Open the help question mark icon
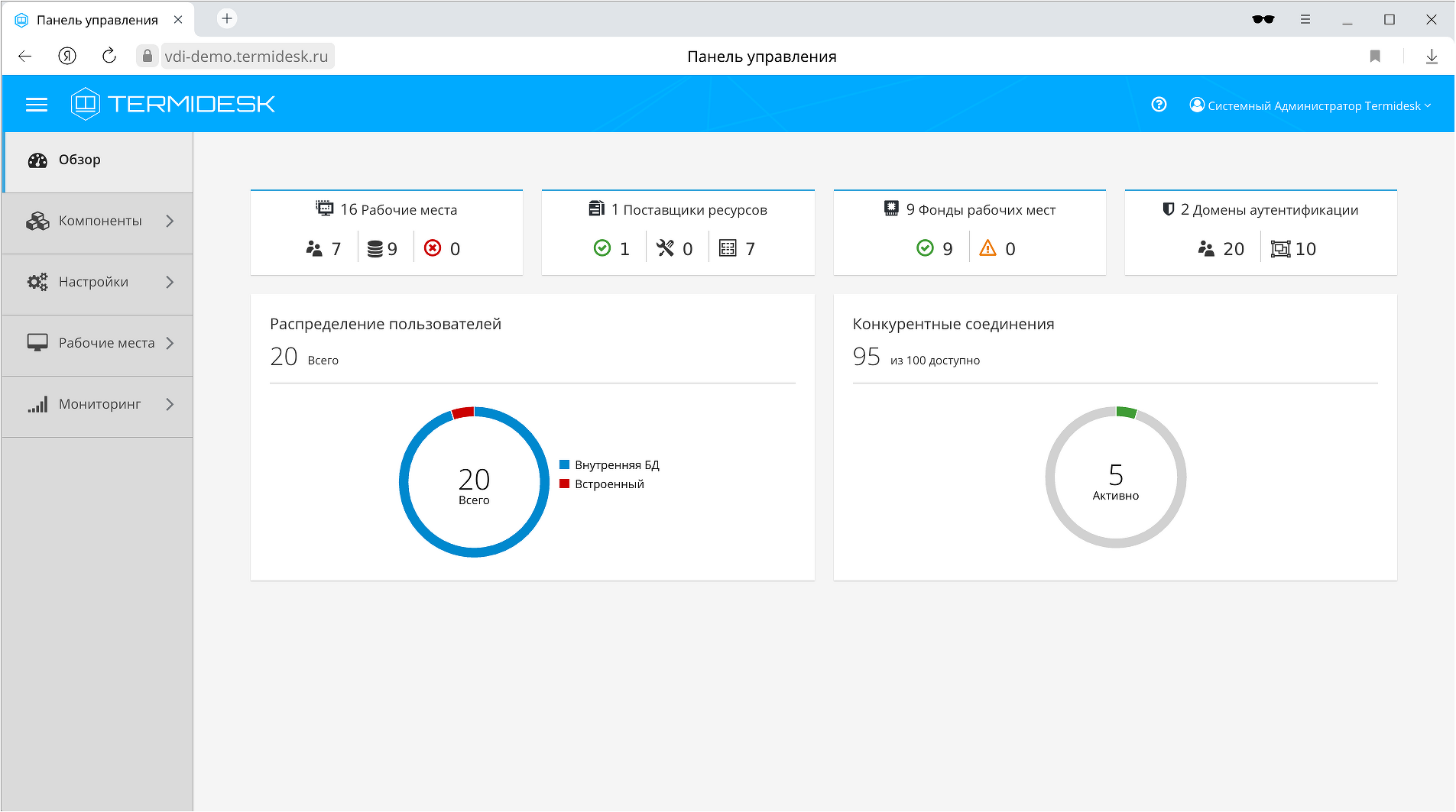This screenshot has height=812, width=1456. [1159, 105]
